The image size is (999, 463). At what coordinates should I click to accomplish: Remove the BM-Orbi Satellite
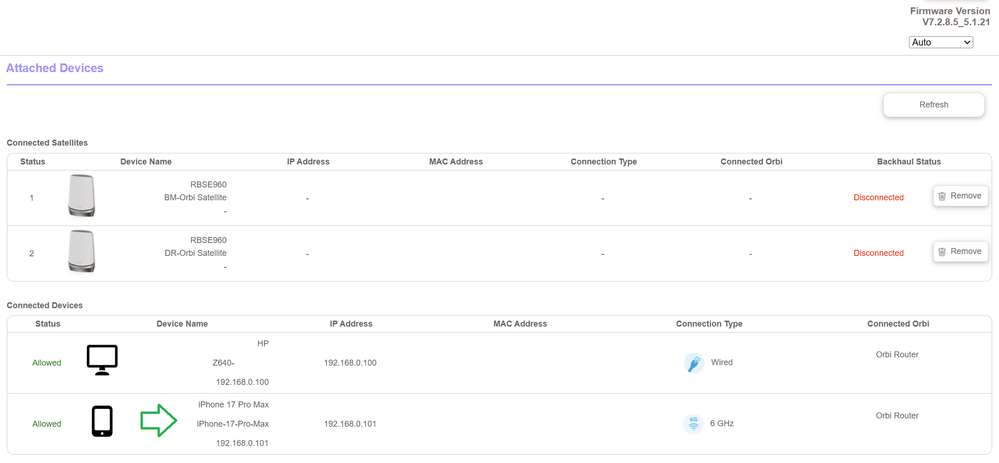[x=960, y=196]
